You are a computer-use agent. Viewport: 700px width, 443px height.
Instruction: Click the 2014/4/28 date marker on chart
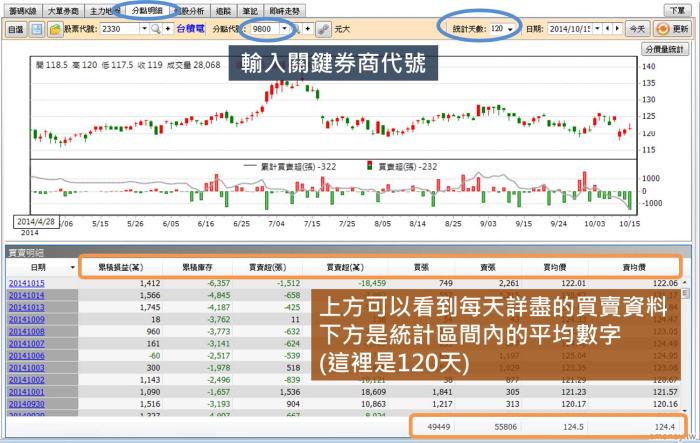coord(36,222)
